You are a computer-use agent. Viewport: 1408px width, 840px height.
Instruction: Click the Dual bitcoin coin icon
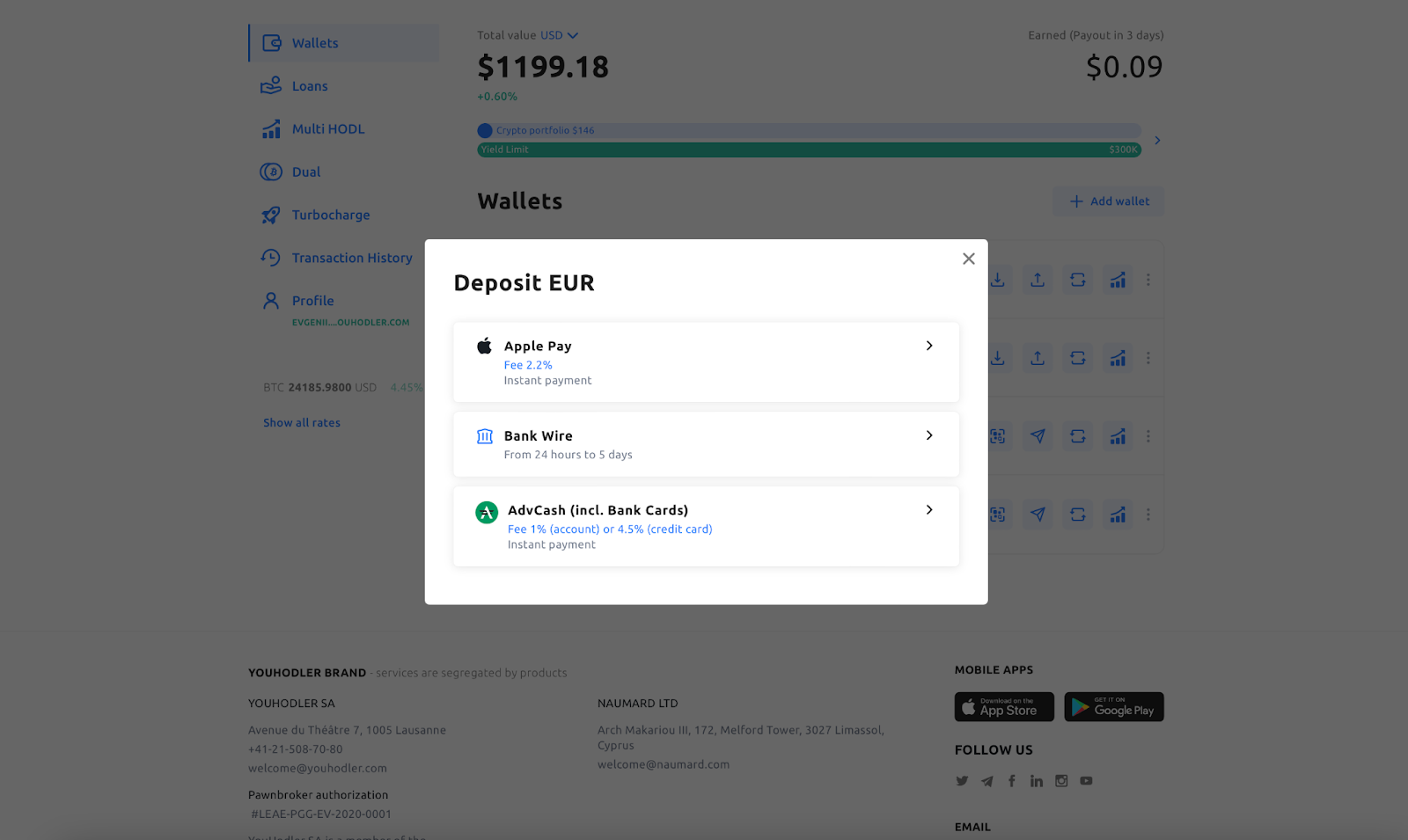tap(271, 172)
